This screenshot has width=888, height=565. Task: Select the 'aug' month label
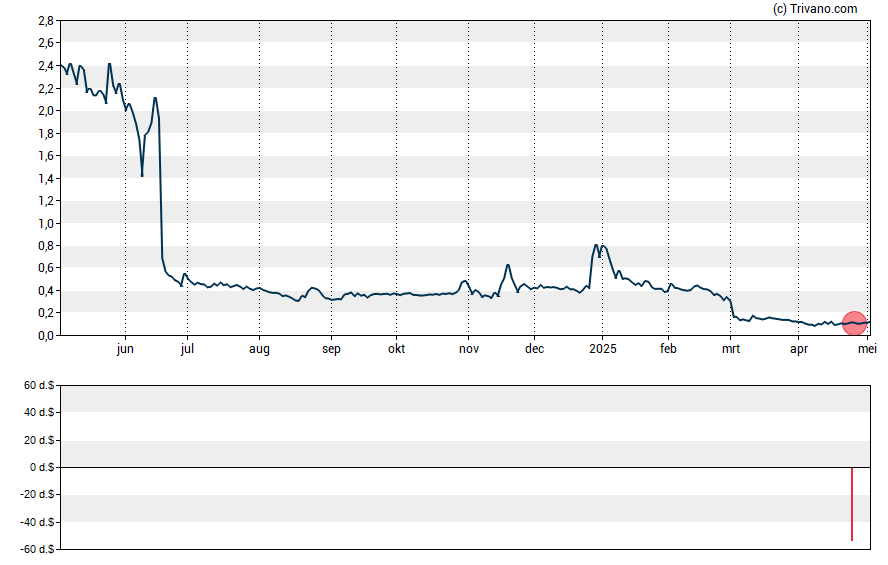coord(259,349)
